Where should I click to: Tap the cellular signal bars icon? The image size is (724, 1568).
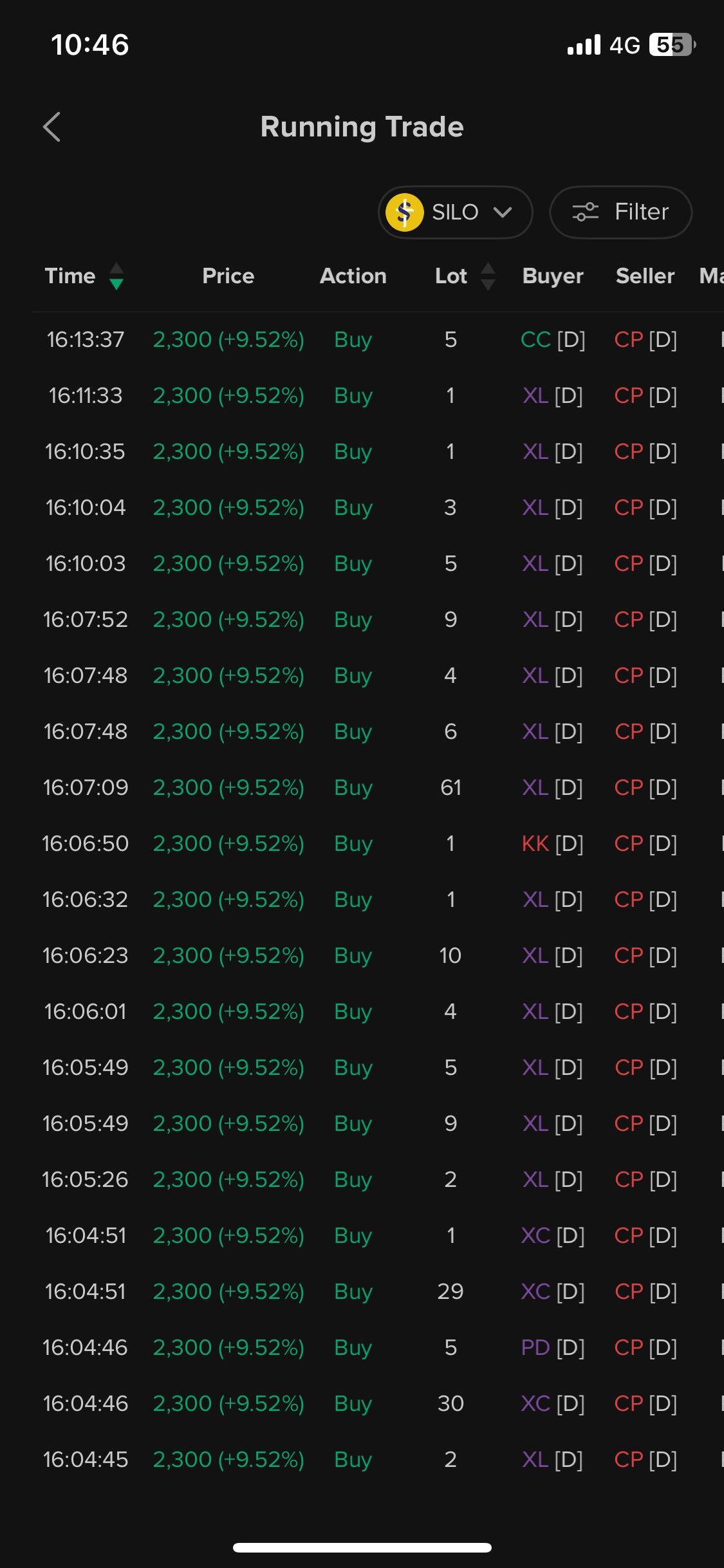click(584, 45)
